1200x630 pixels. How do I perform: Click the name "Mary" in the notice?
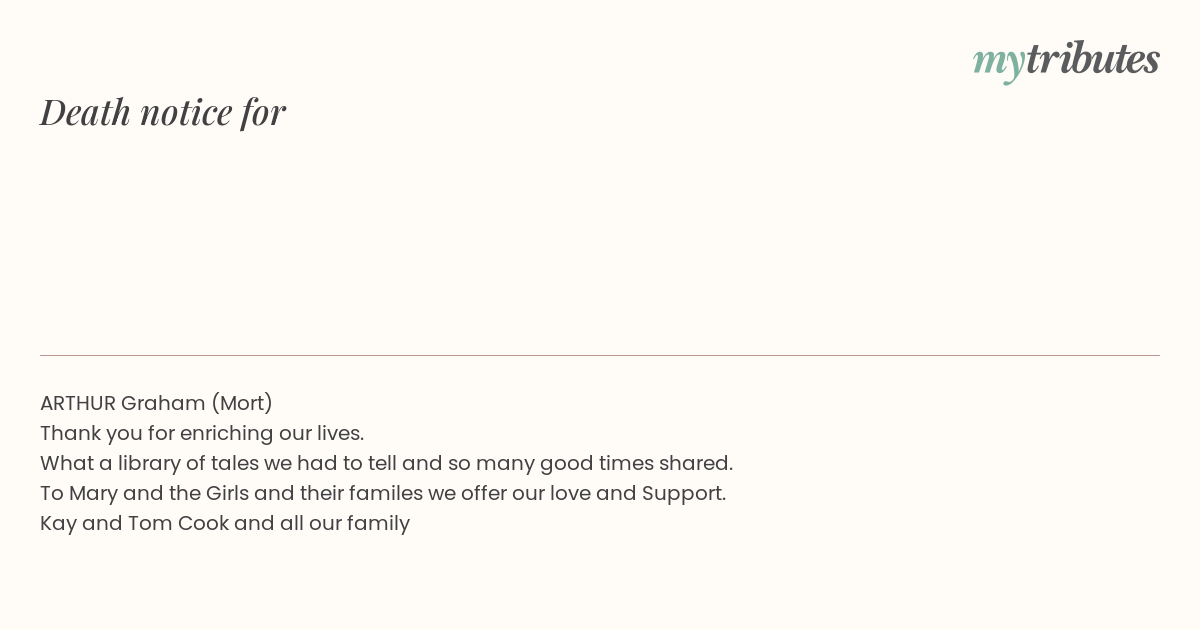(93, 494)
